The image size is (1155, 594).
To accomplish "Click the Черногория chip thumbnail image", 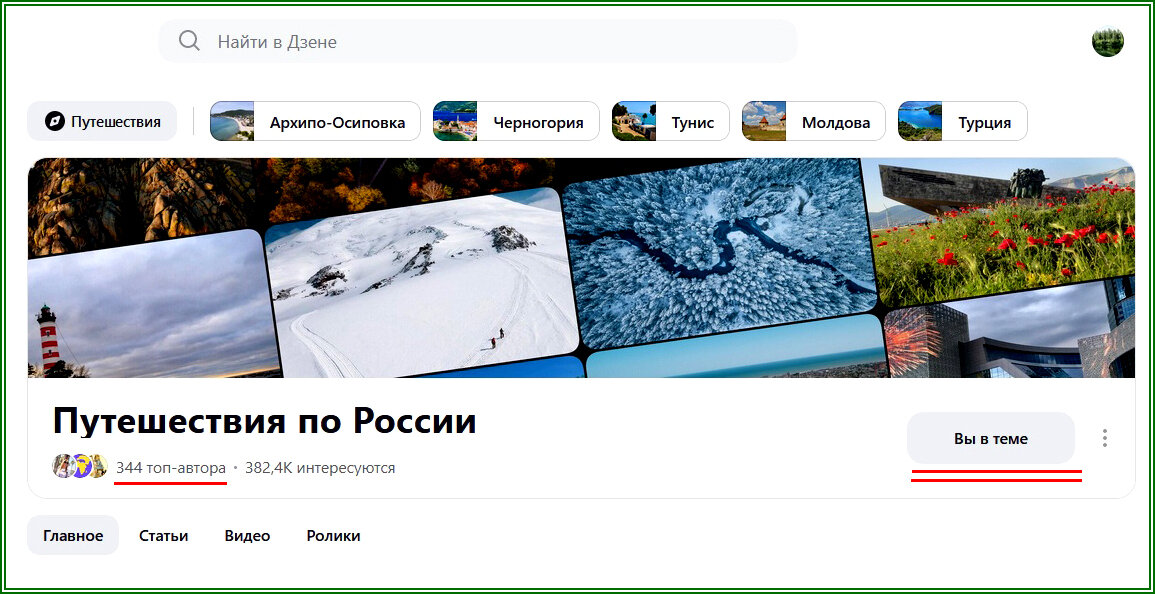I will click(455, 120).
